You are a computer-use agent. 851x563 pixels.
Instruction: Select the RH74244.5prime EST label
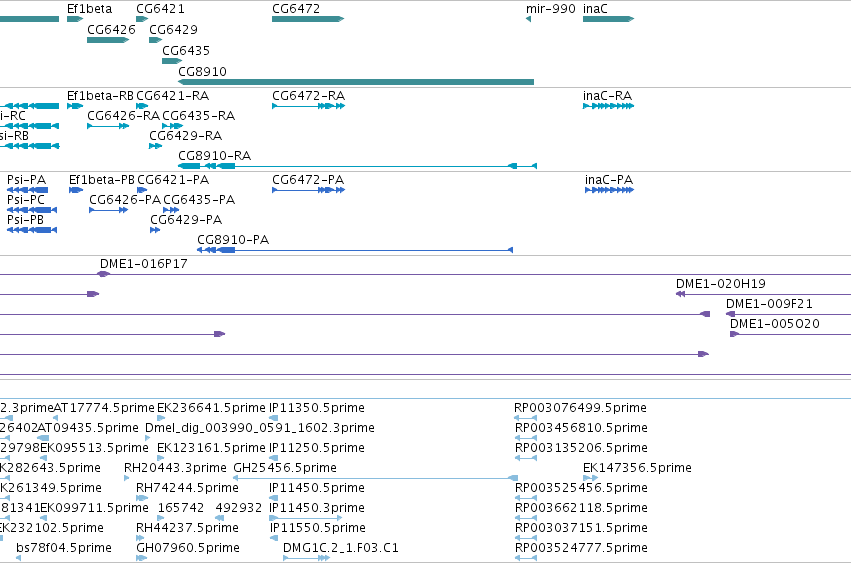tap(187, 488)
